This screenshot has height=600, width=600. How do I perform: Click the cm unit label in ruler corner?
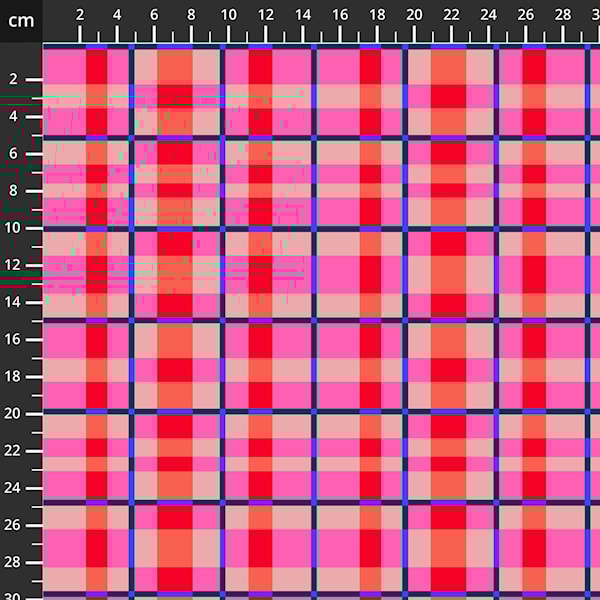click(x=21, y=20)
